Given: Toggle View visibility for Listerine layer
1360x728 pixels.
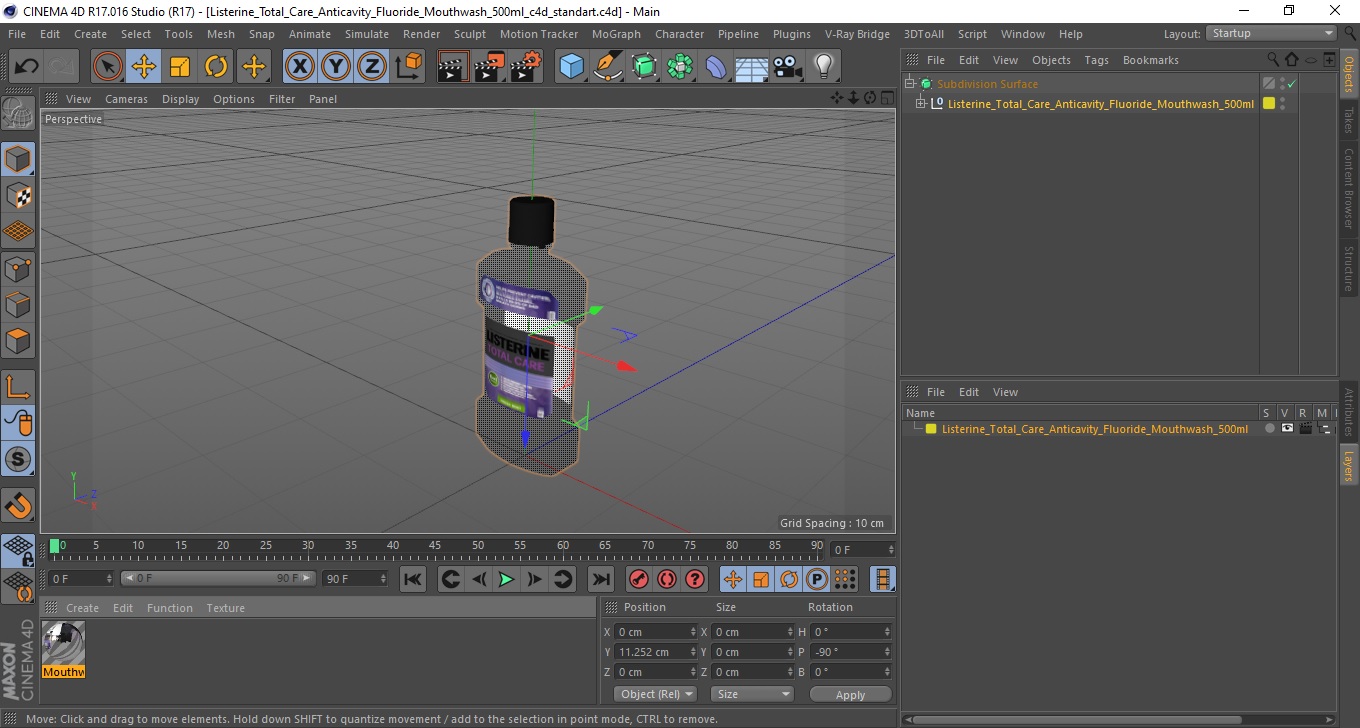Looking at the screenshot, I should coord(1286,428).
